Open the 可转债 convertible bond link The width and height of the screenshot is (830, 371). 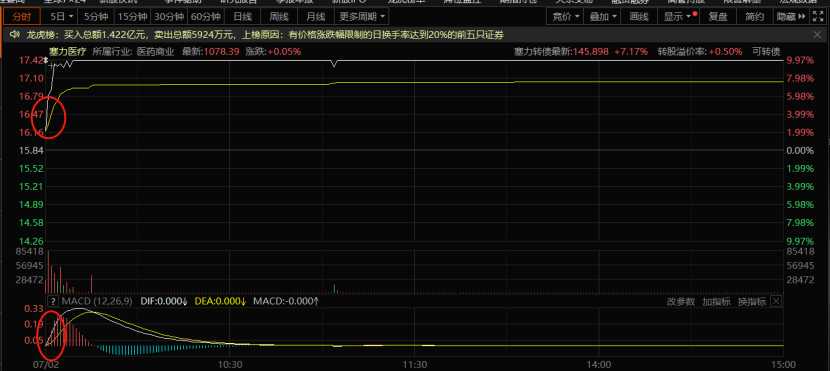click(765, 52)
